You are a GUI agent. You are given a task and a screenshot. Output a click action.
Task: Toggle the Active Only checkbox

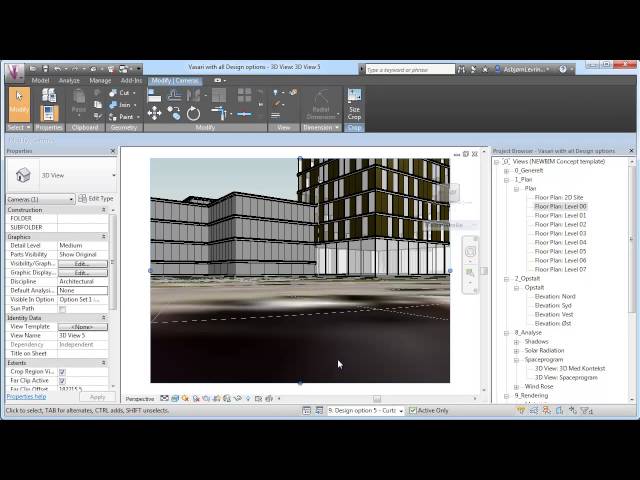pyautogui.click(x=414, y=410)
